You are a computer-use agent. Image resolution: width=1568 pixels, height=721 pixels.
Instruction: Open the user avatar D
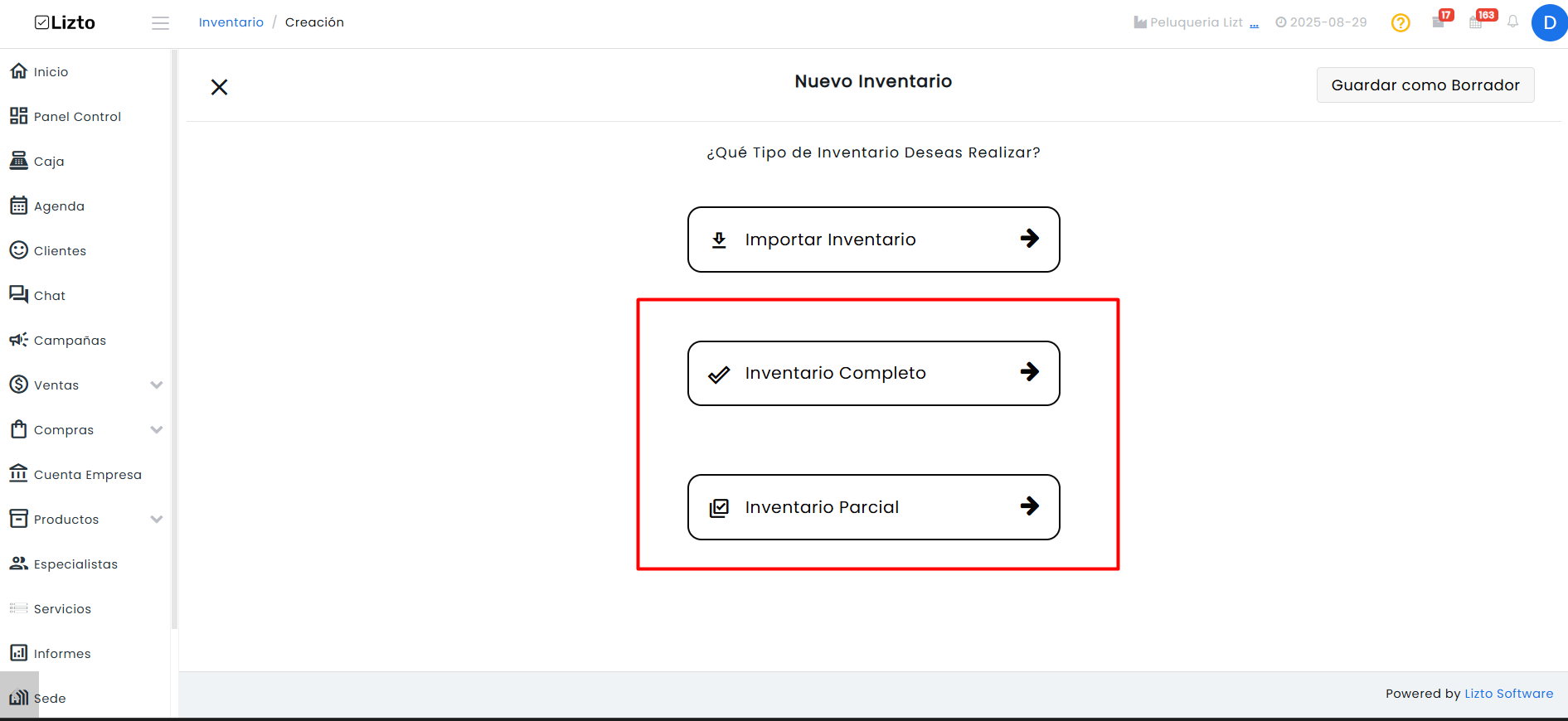pyautogui.click(x=1549, y=22)
